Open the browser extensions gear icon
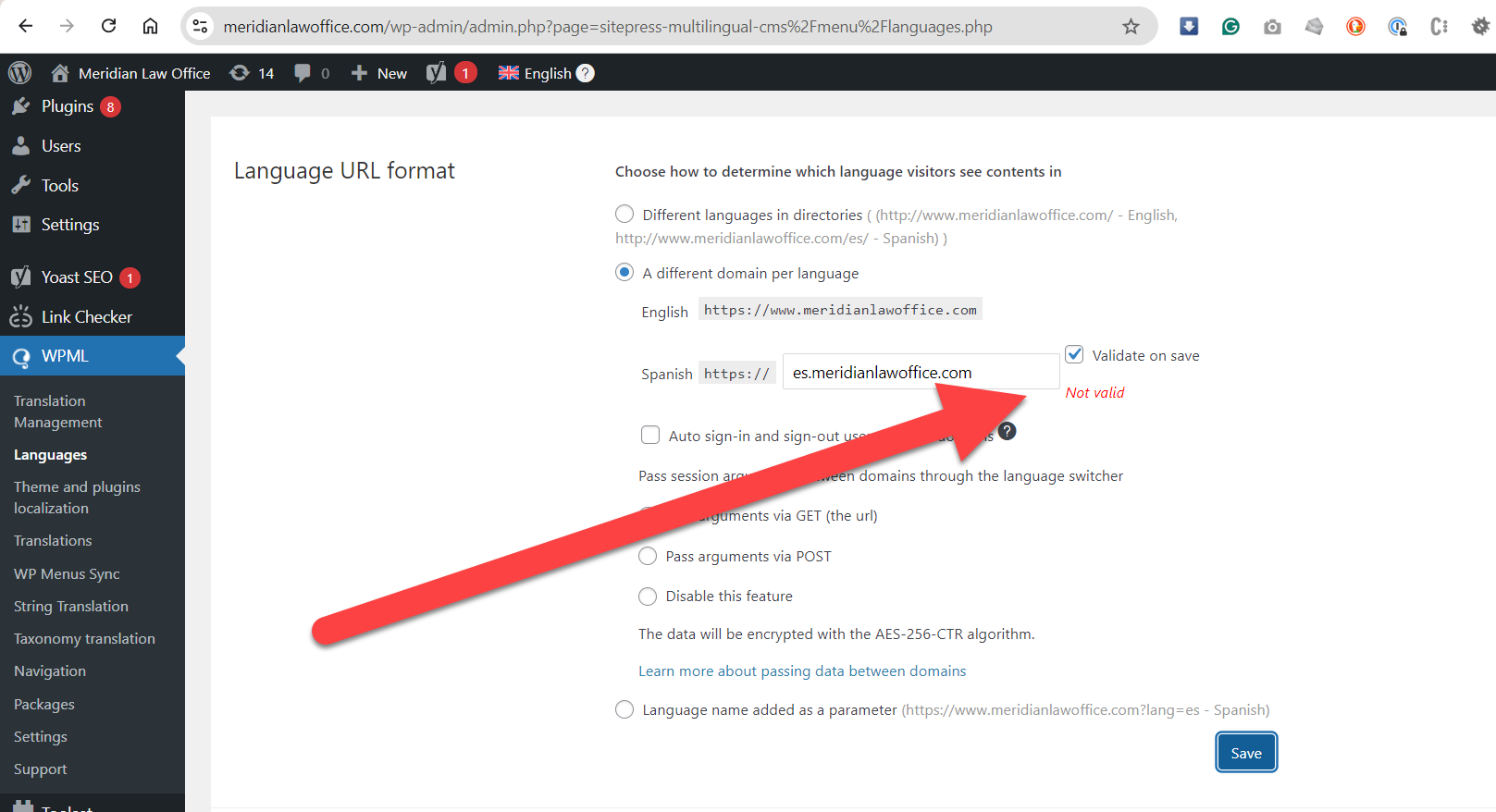Image resolution: width=1496 pixels, height=812 pixels. tap(1480, 26)
